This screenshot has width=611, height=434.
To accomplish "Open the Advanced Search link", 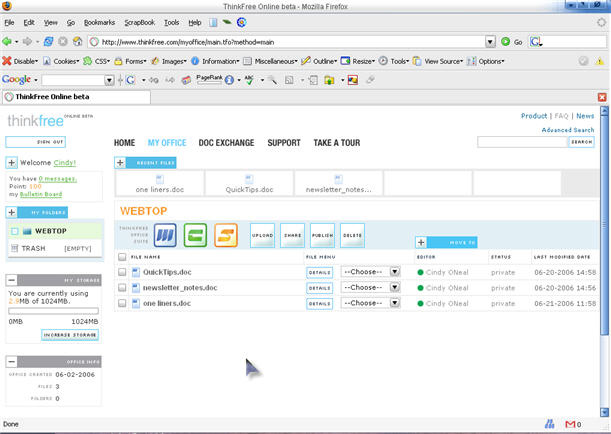I will click(x=568, y=130).
